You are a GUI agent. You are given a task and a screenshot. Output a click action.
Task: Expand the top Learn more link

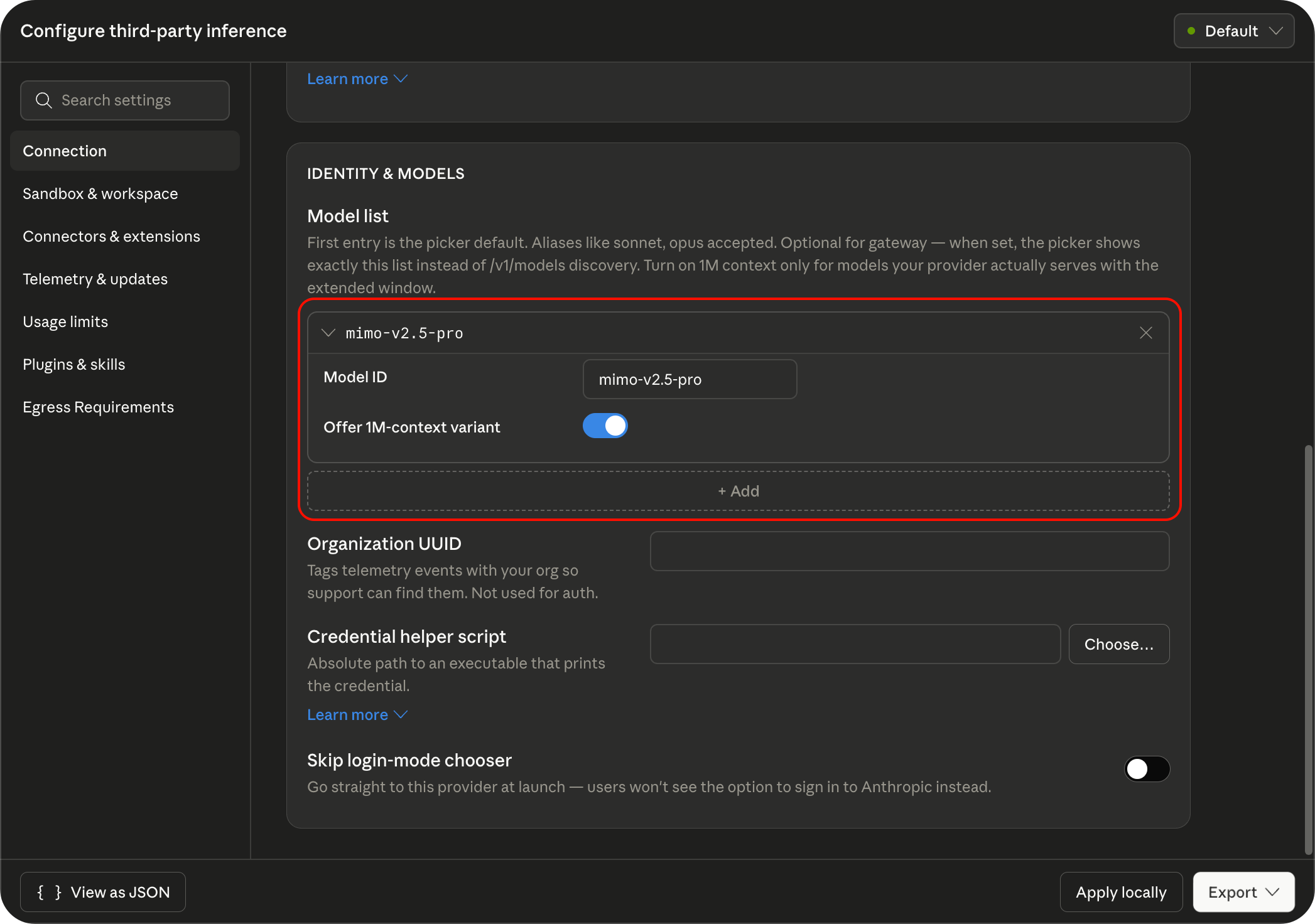click(x=357, y=79)
